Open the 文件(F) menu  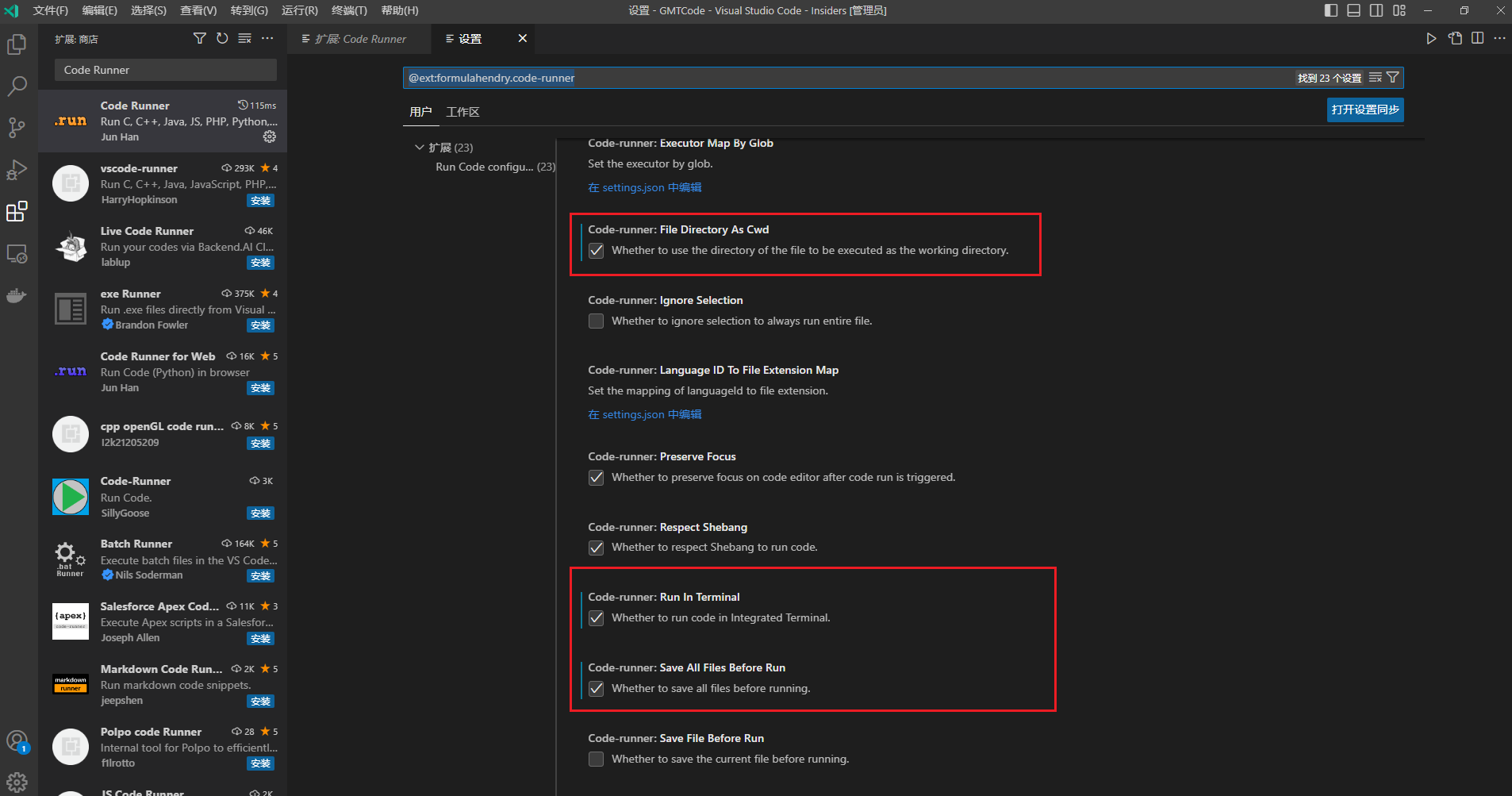pyautogui.click(x=51, y=10)
